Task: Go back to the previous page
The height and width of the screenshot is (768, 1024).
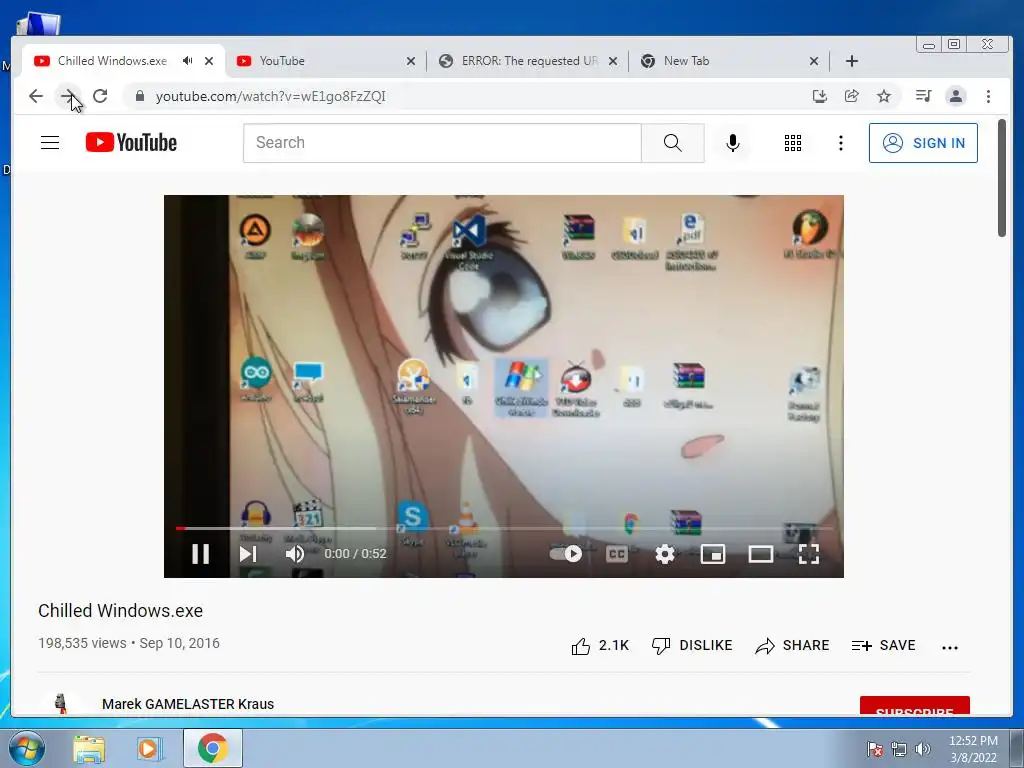Action: click(36, 96)
